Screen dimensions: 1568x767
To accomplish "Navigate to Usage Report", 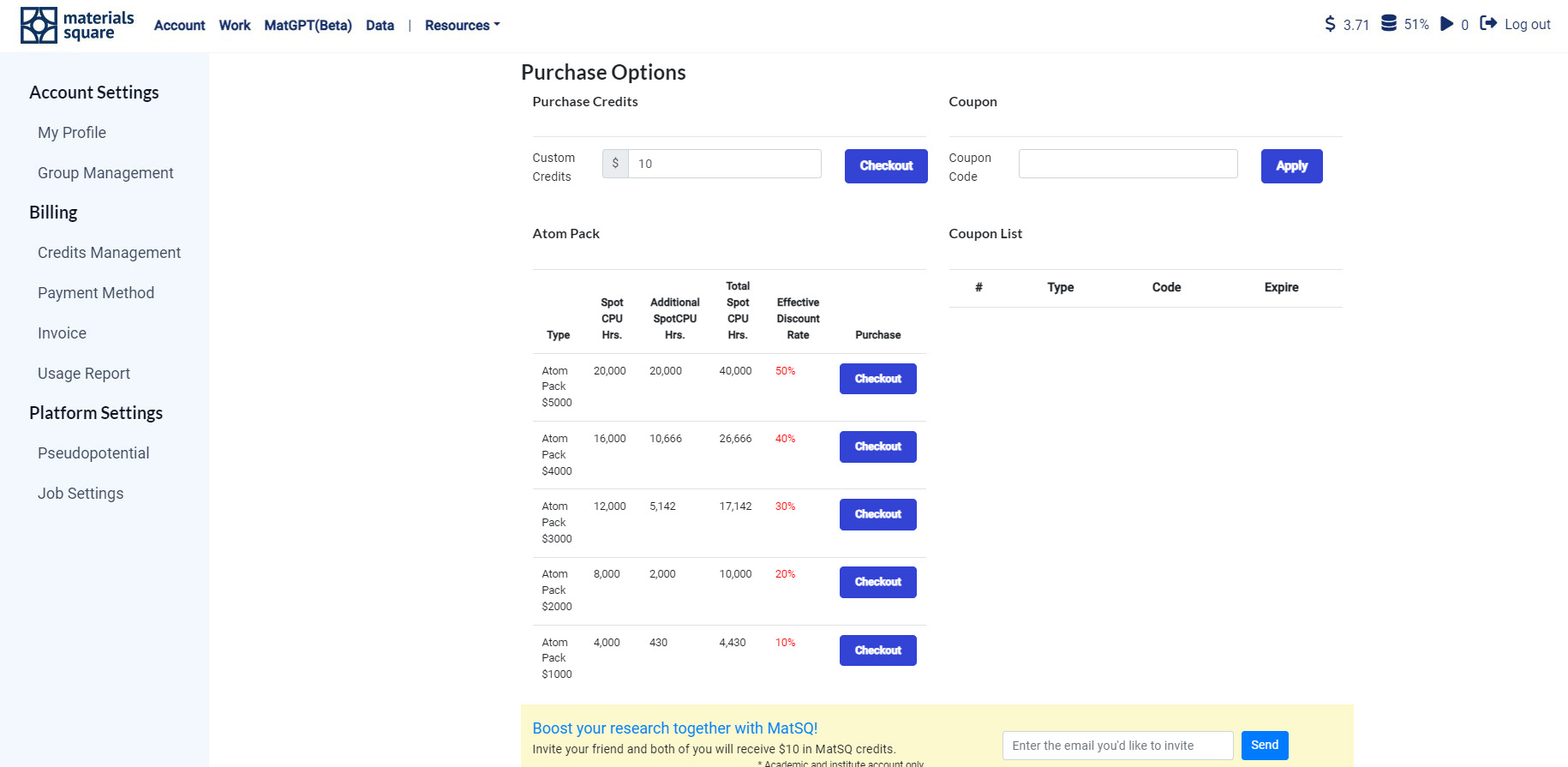I will point(84,374).
